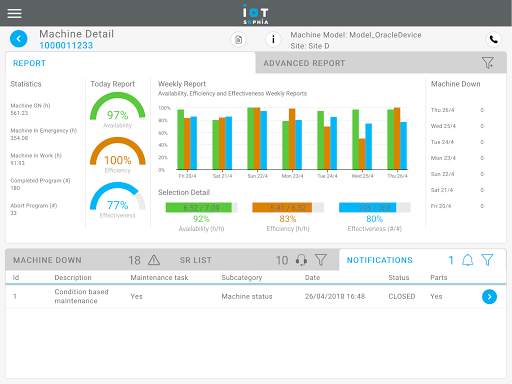Click 'Thu 26/4' in Machine Down list
The image size is (512, 384).
[442, 110]
